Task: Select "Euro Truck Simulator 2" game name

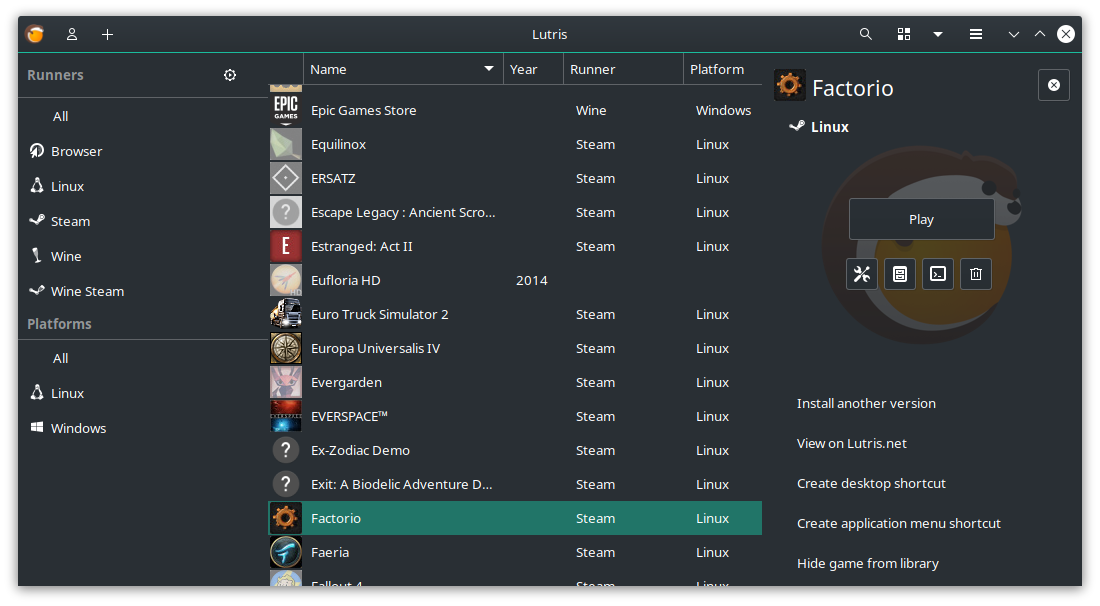Action: tap(380, 315)
